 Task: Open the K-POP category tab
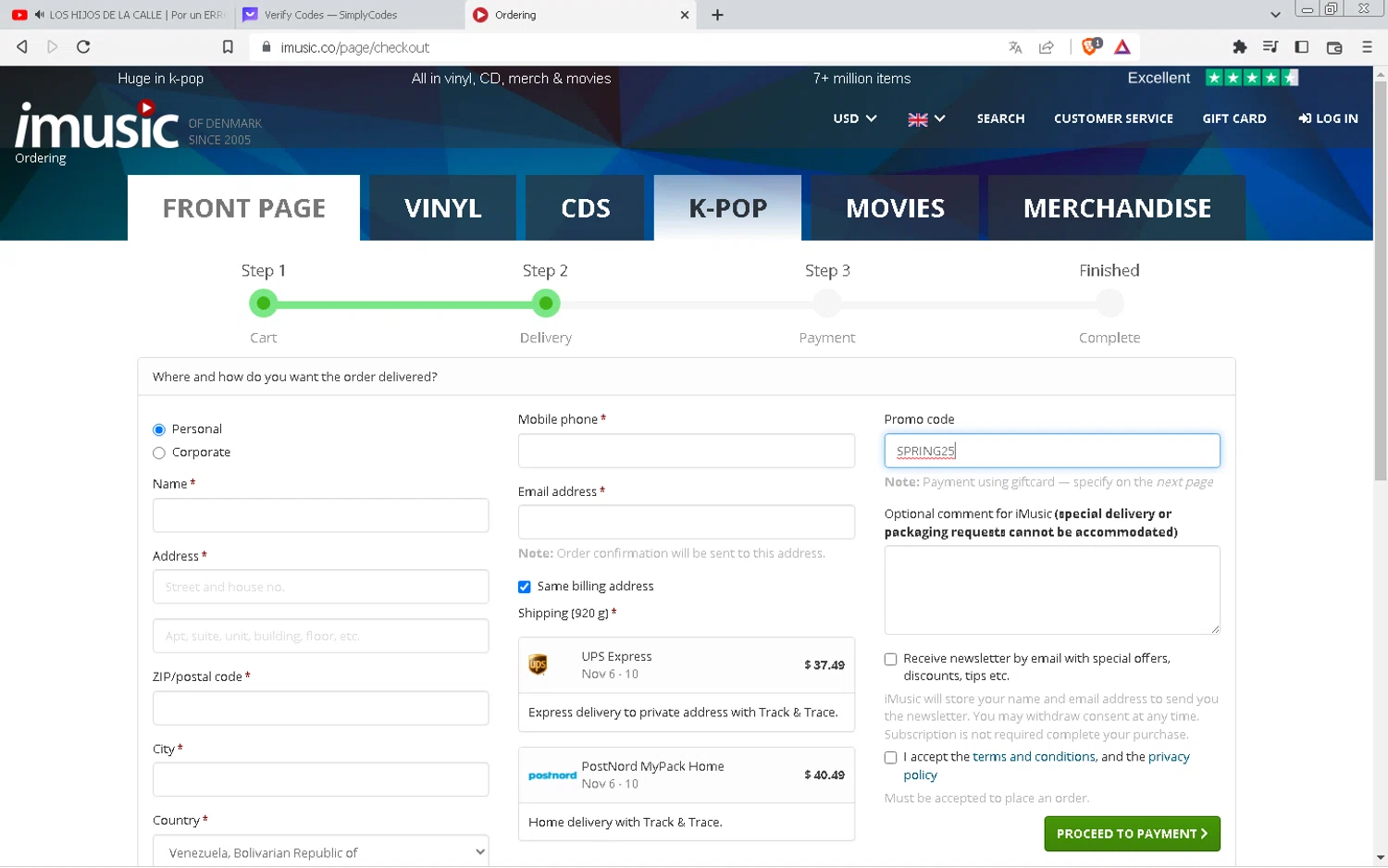click(728, 208)
